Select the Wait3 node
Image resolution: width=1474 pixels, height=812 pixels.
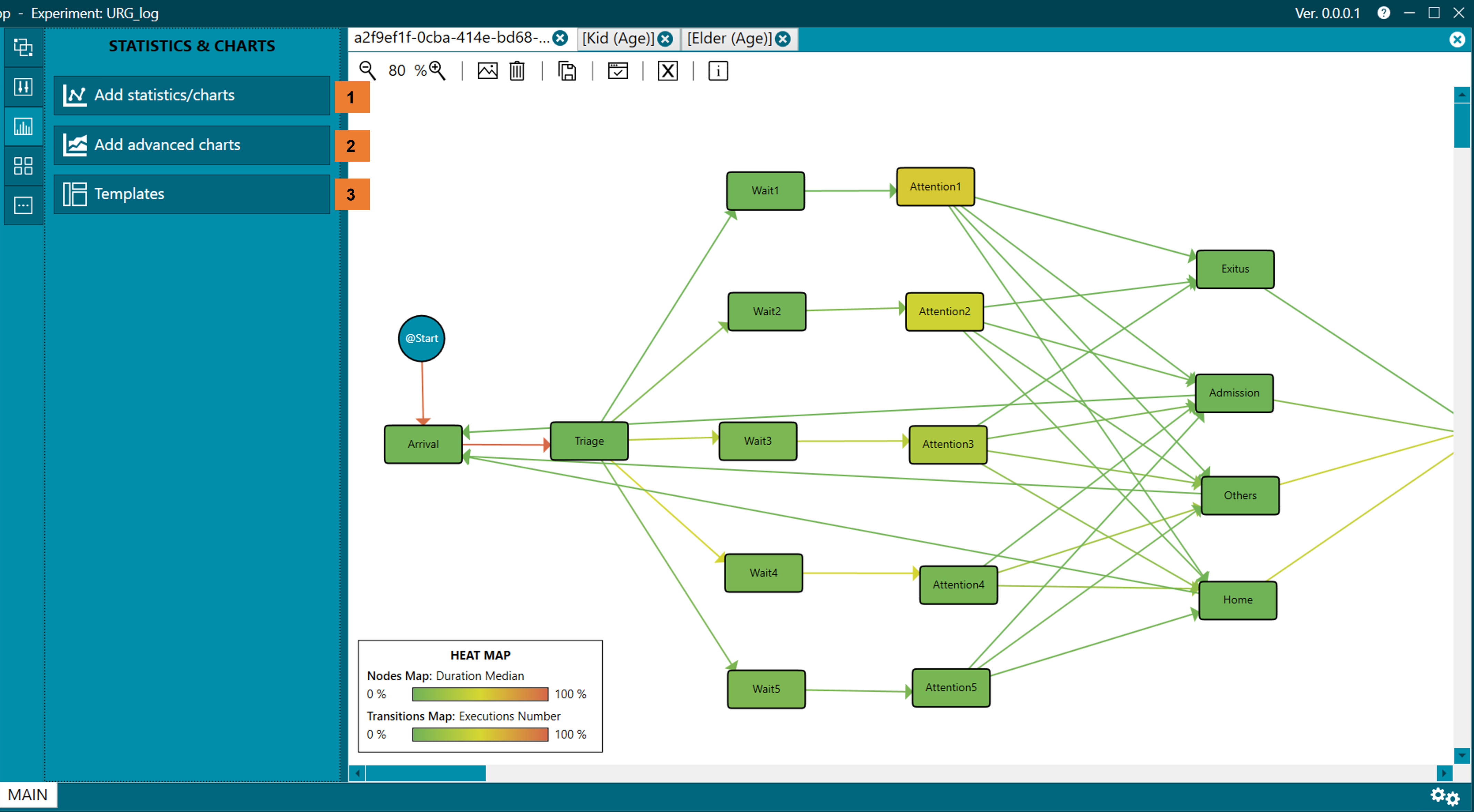pos(758,441)
